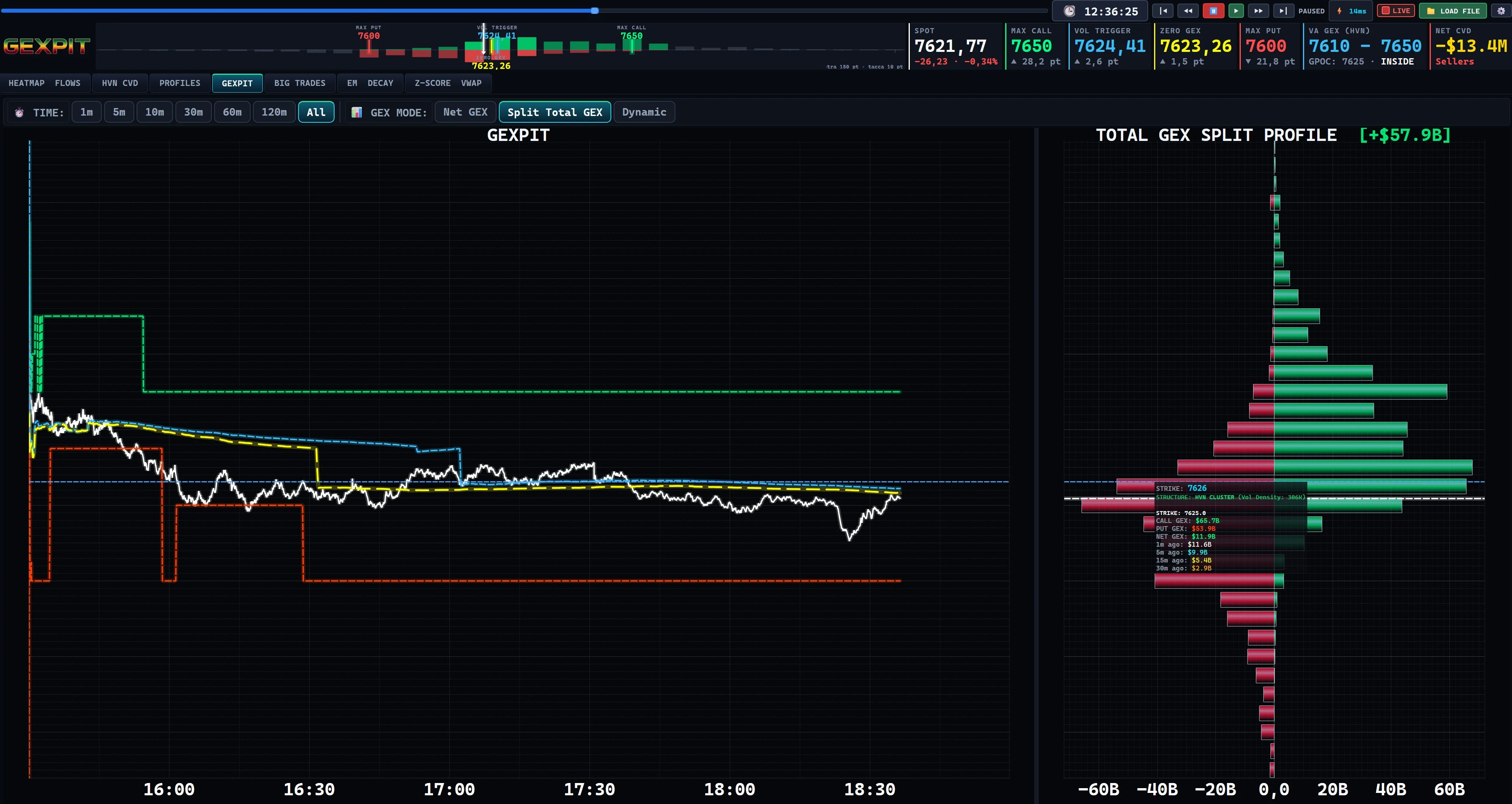Screen dimensions: 1512x804
Task: Load a file via LOAD FILE
Action: click(1453, 11)
